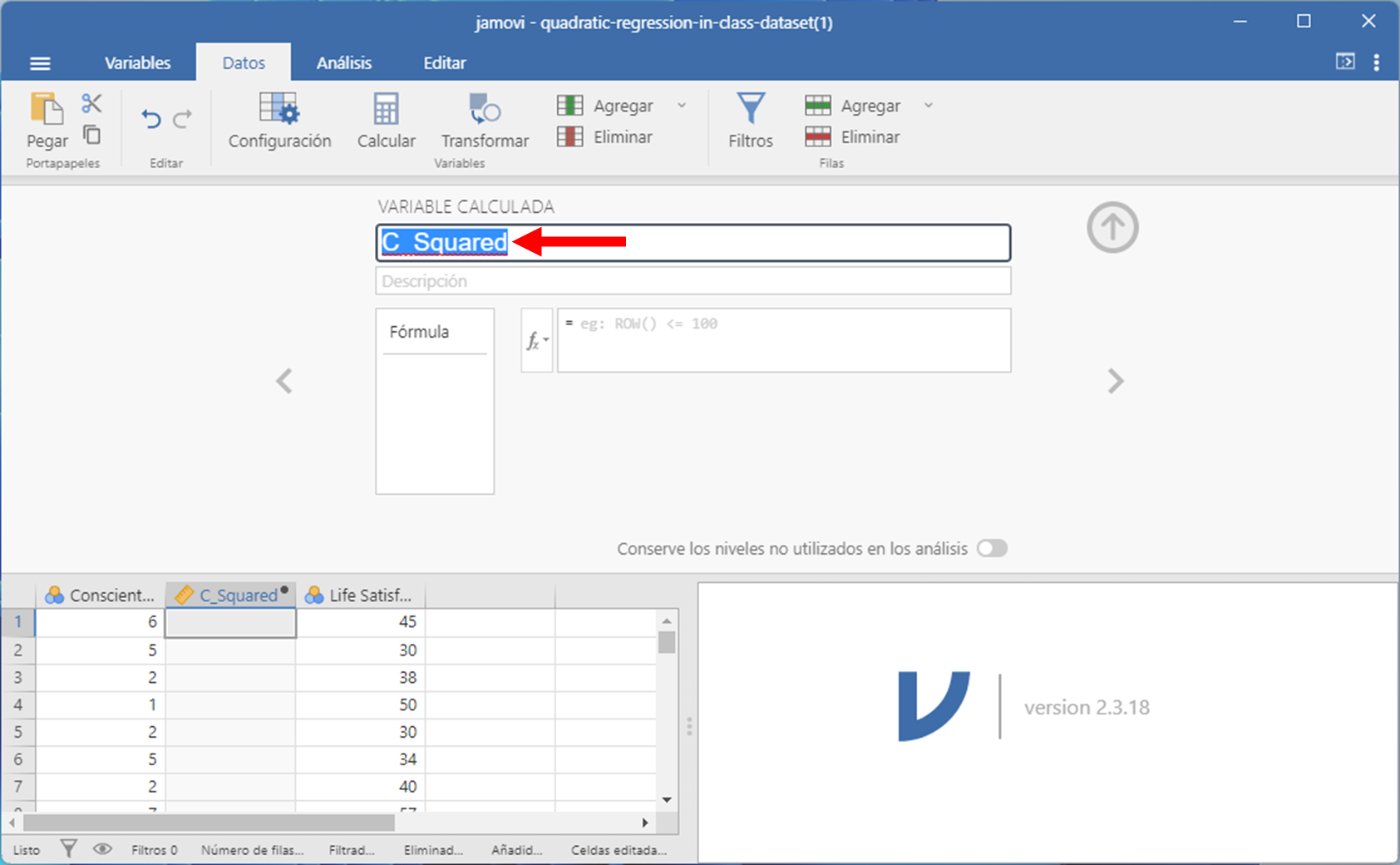The height and width of the screenshot is (865, 1400).
Task: Toggle the eye visibility icon in status bar
Action: pos(102,849)
